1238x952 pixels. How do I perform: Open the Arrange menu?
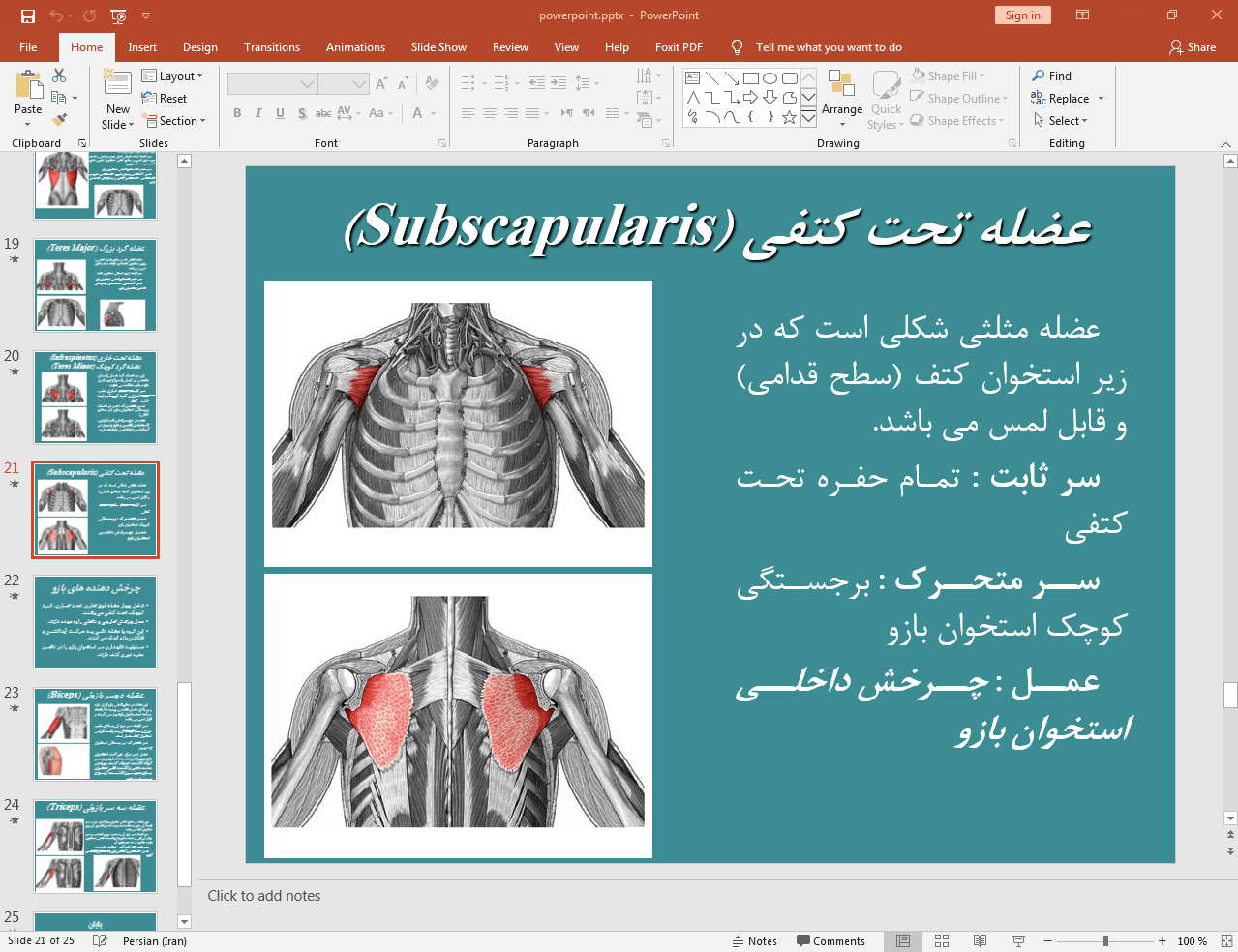click(x=842, y=100)
